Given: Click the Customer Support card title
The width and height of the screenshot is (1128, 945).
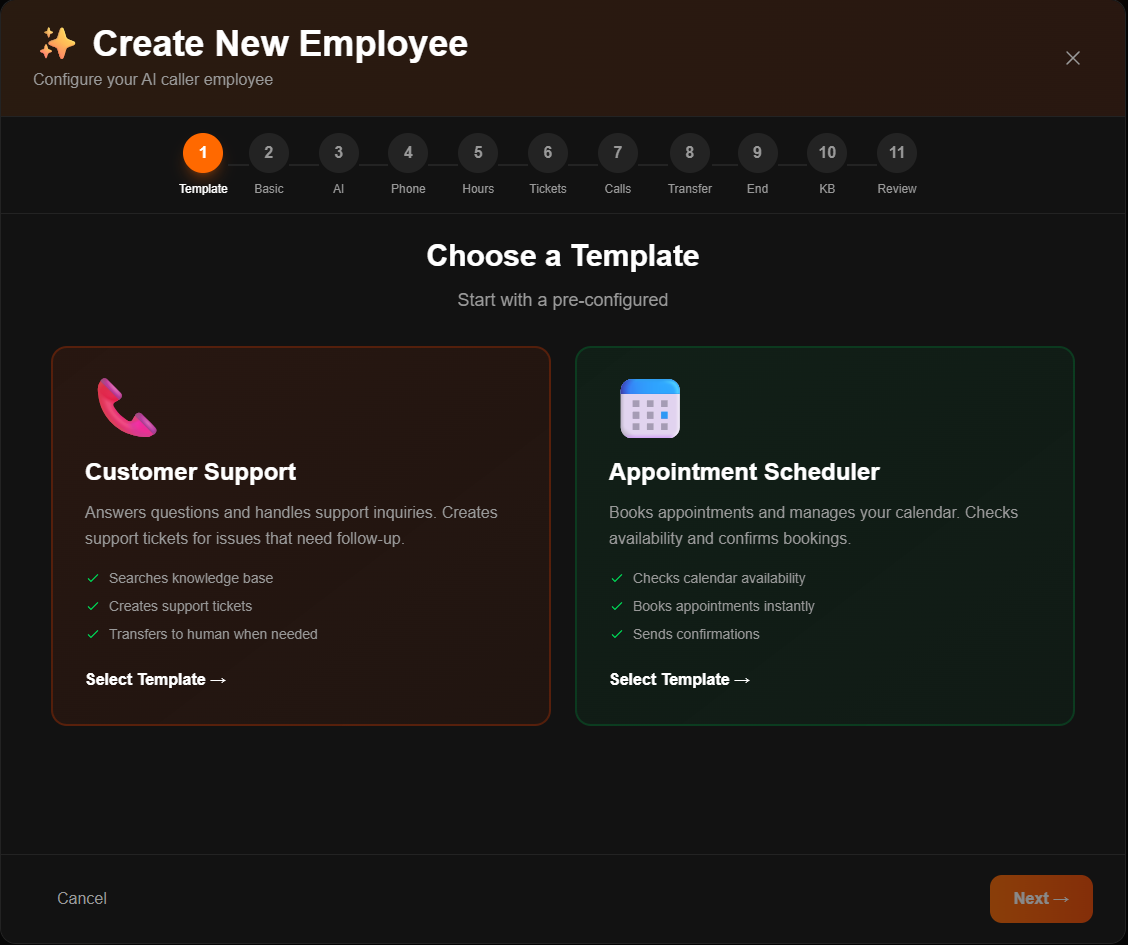Looking at the screenshot, I should click(191, 472).
